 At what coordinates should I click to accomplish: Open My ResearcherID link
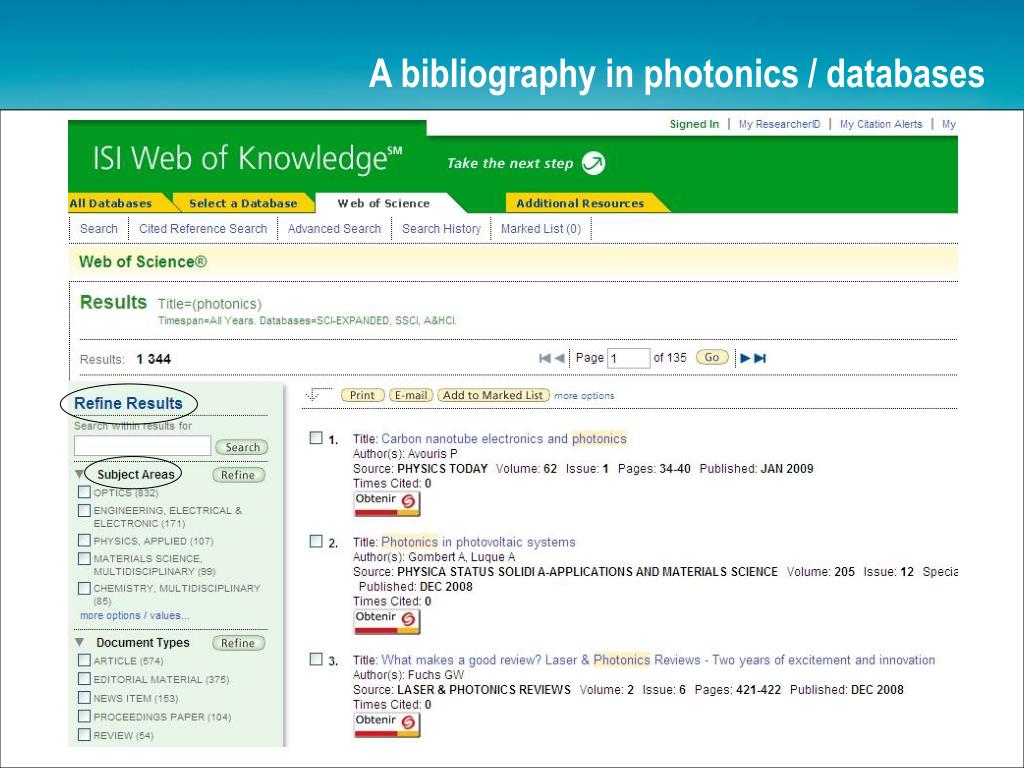click(779, 124)
